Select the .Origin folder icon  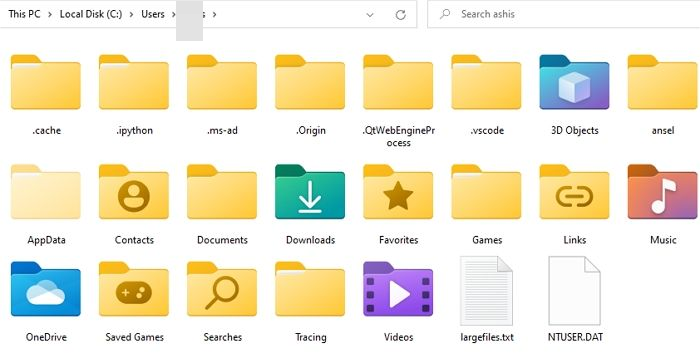310,82
